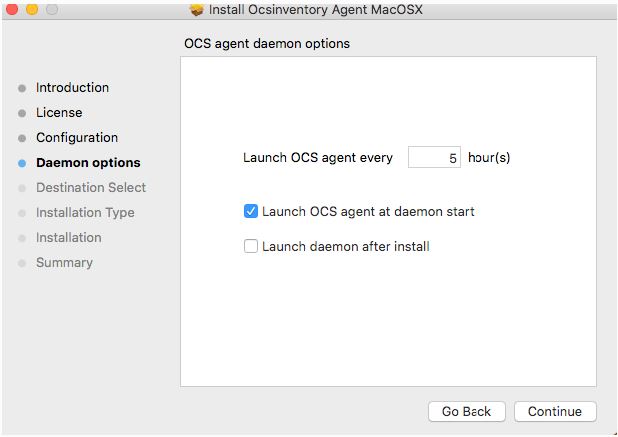The width and height of the screenshot is (618, 437).
Task: Click Summary step in sidebar
Action: click(64, 263)
